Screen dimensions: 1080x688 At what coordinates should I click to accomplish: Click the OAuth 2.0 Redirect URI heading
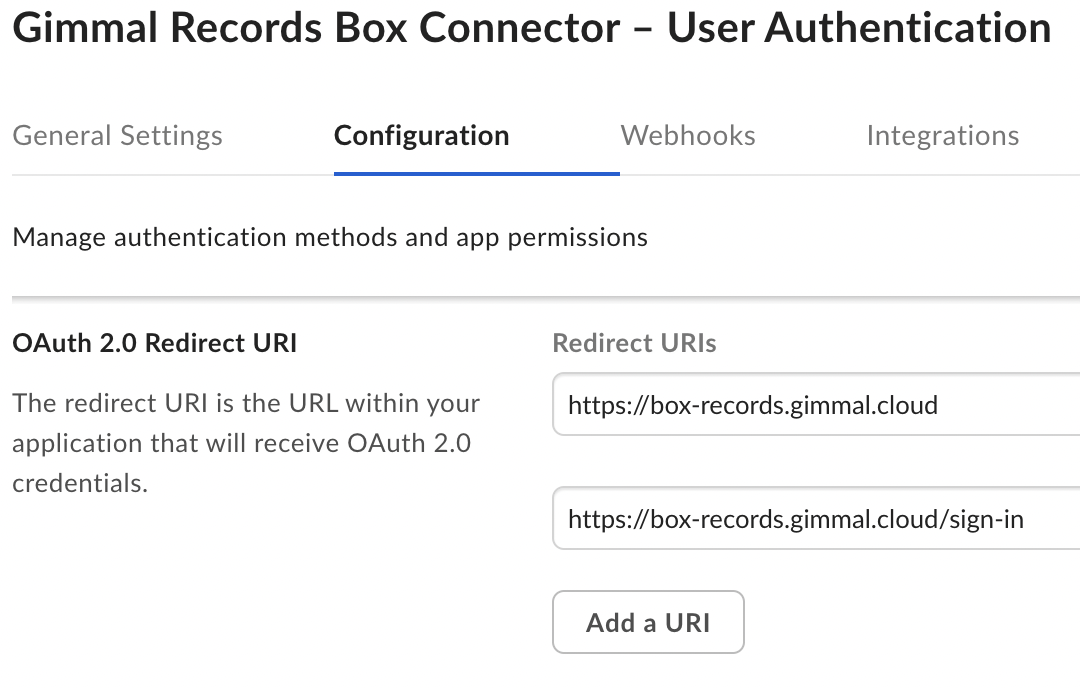[x=154, y=344]
